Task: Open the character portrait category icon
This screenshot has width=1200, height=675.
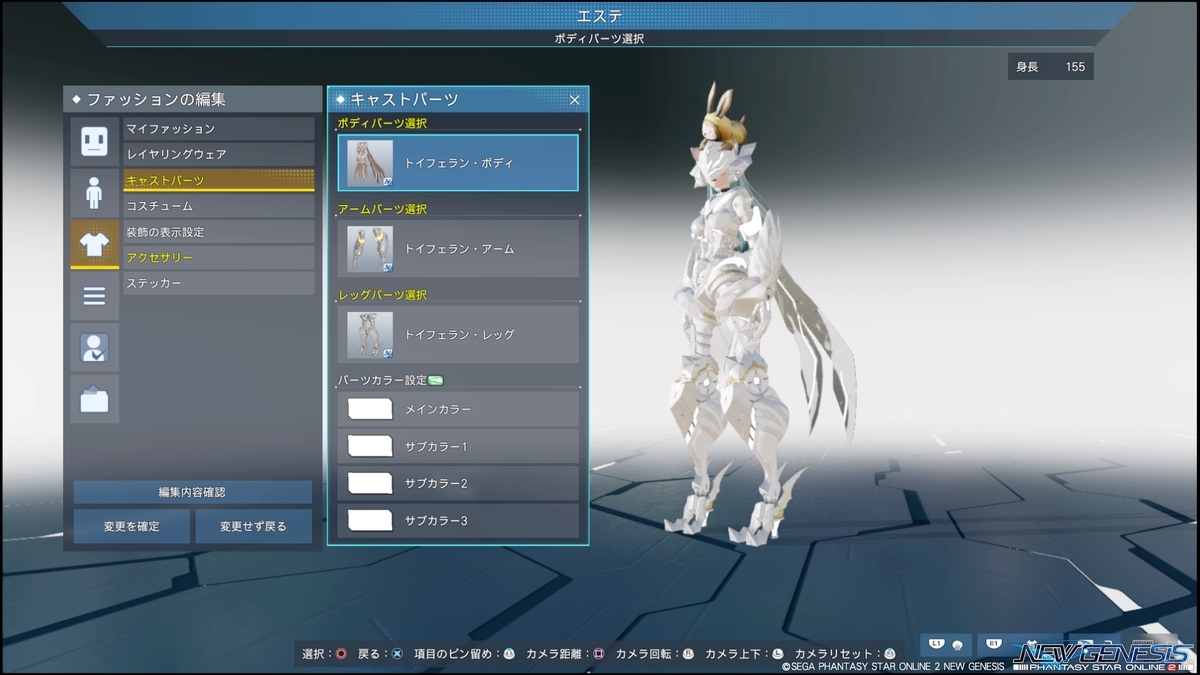Action: (94, 348)
